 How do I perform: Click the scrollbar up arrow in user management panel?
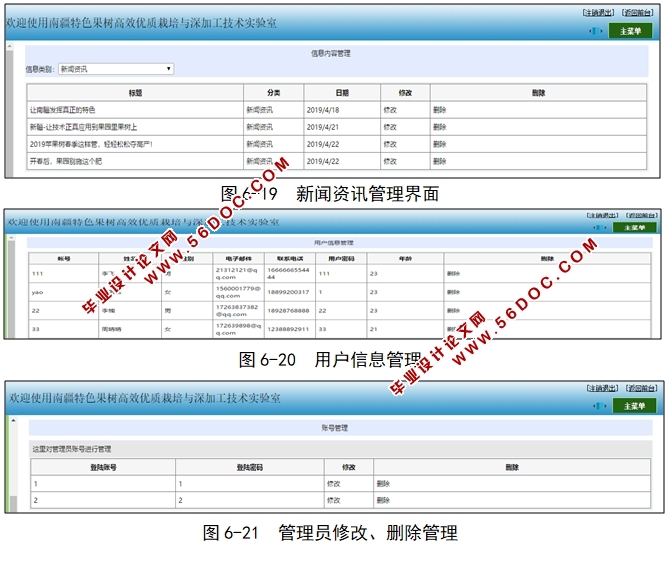point(11,238)
